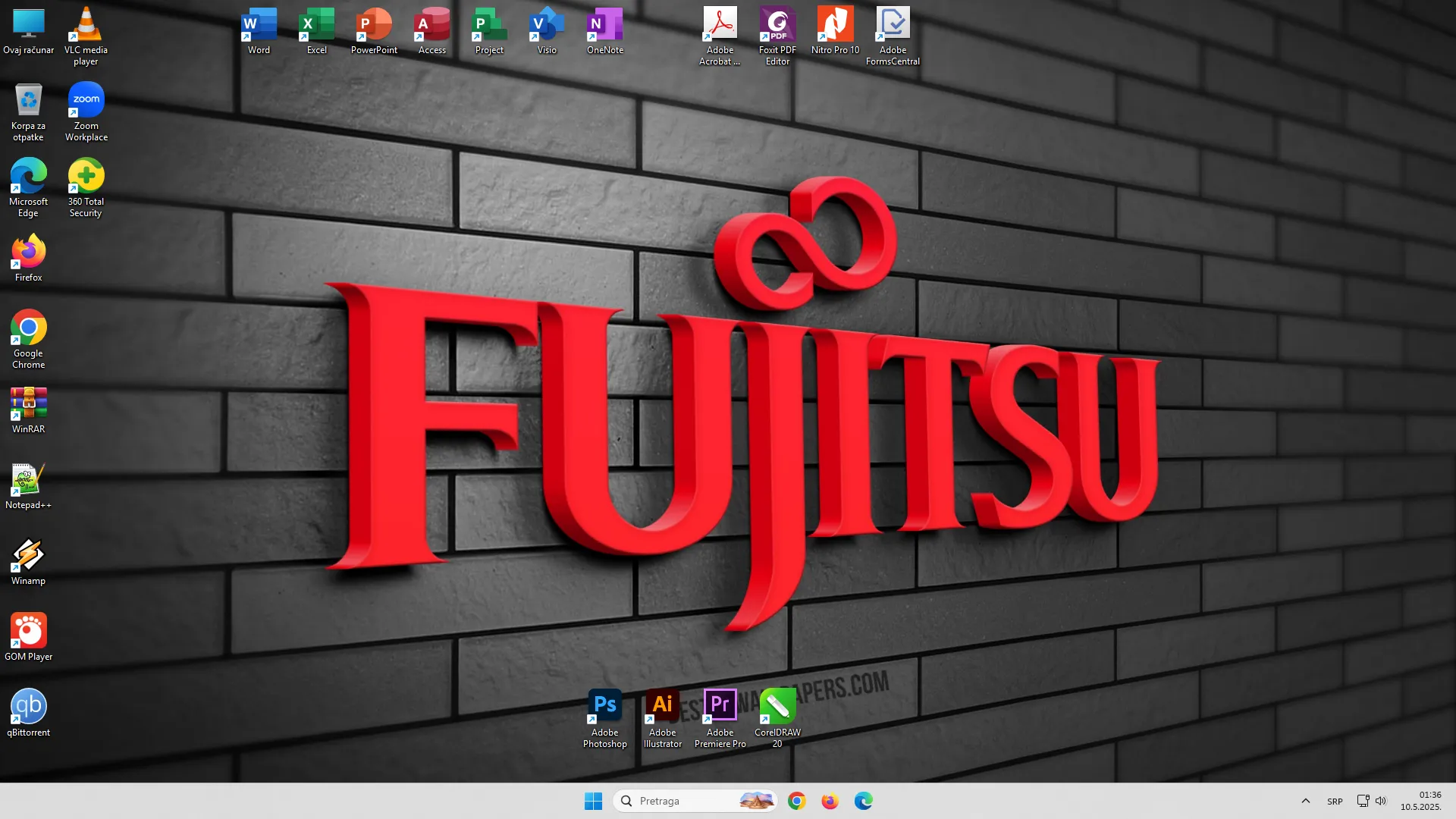The width and height of the screenshot is (1456, 819).
Task: Open the Windows Start menu
Action: [x=593, y=801]
